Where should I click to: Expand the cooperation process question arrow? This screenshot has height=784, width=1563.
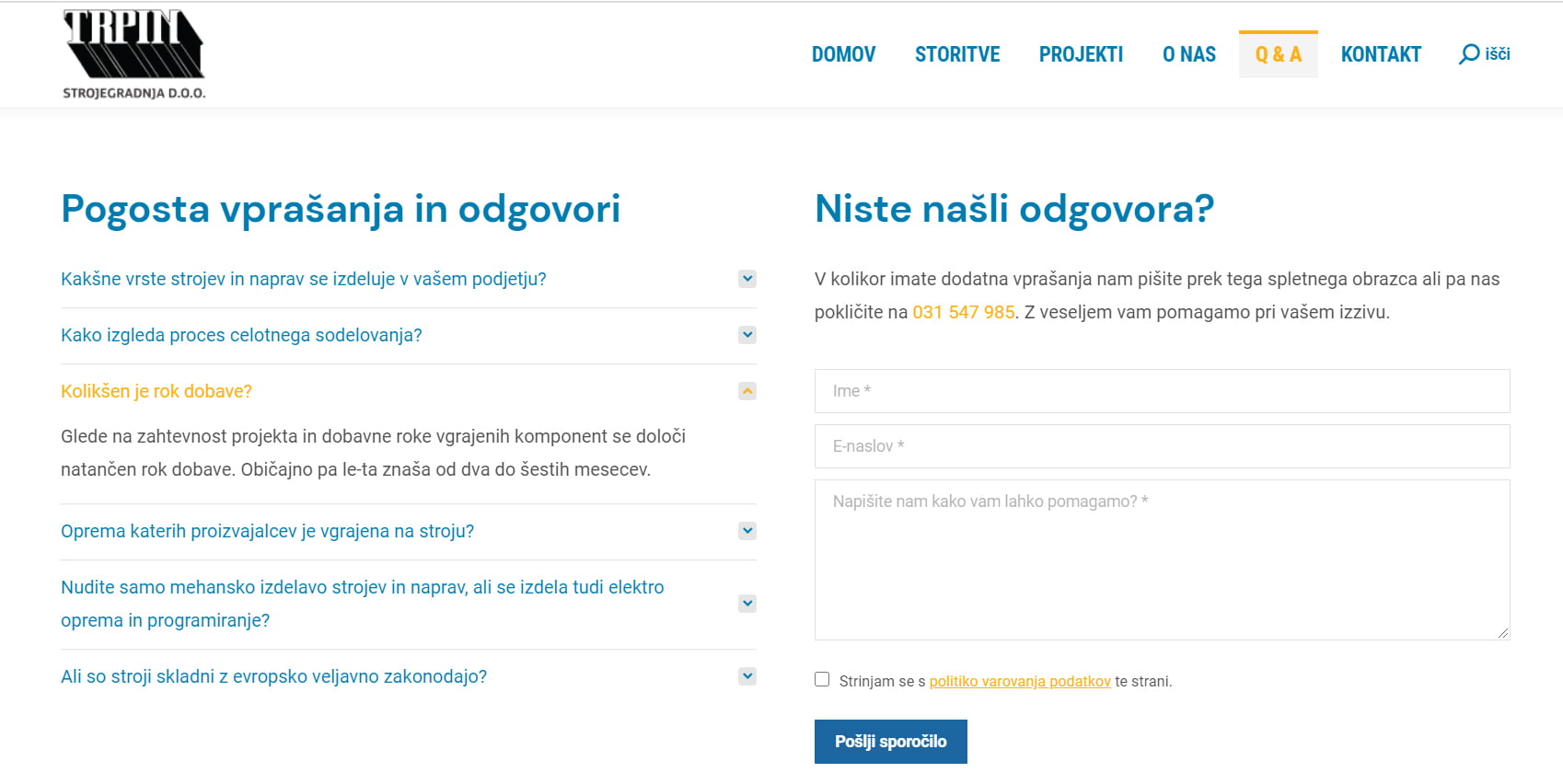747,335
